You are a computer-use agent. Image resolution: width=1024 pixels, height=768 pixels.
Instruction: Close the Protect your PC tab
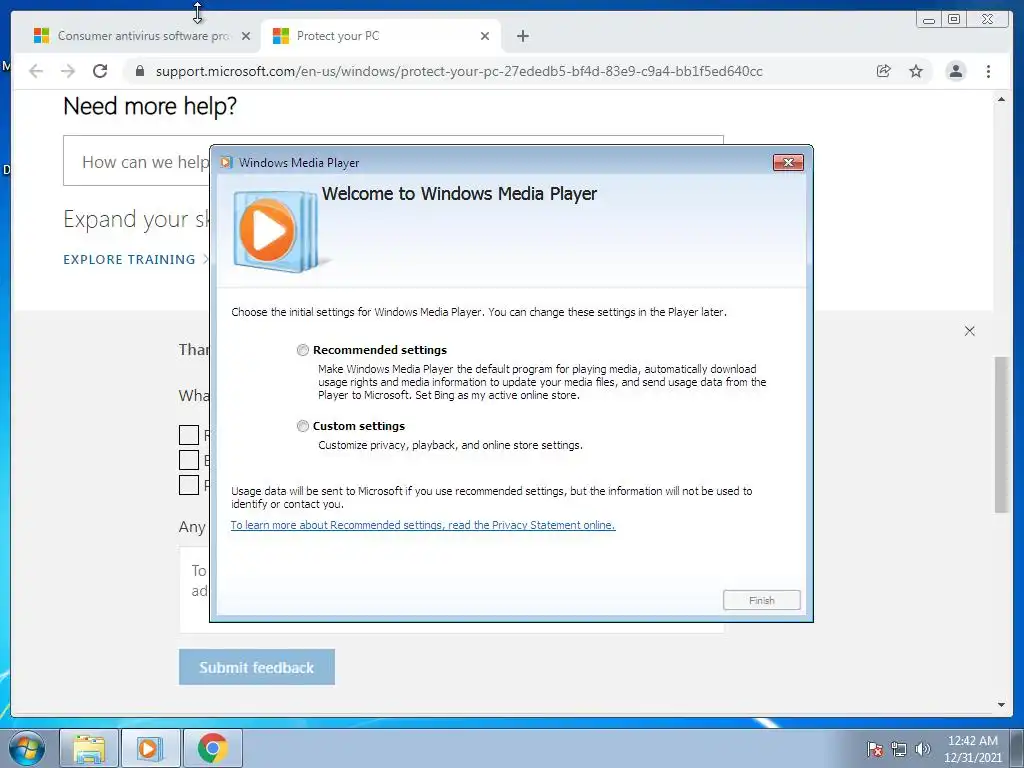pyautogui.click(x=485, y=36)
